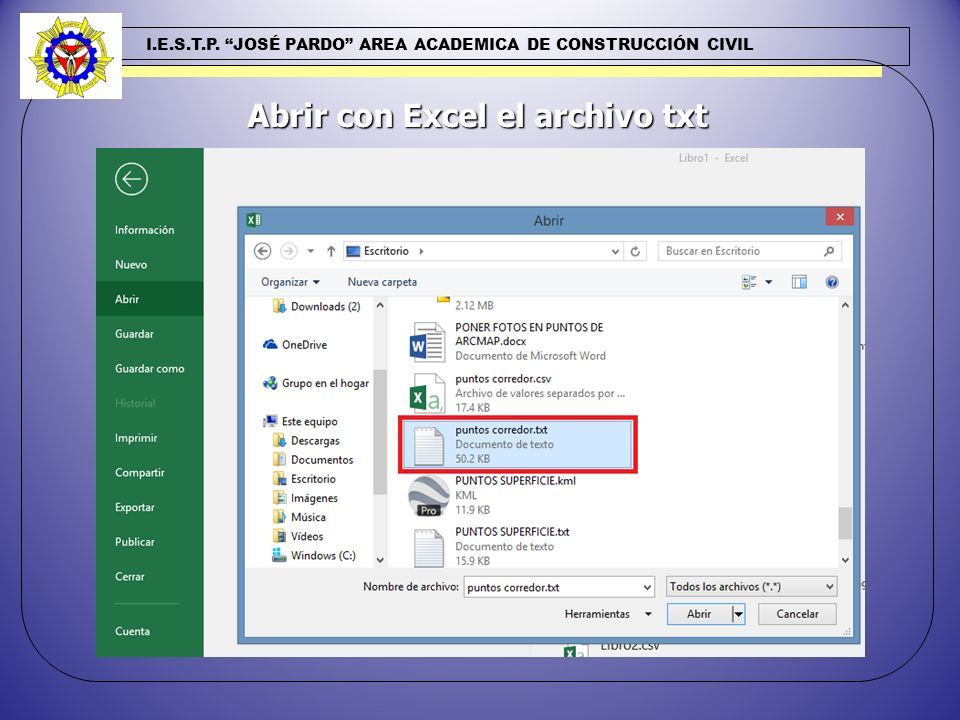Click the Documentos folder icon

[x=279, y=459]
